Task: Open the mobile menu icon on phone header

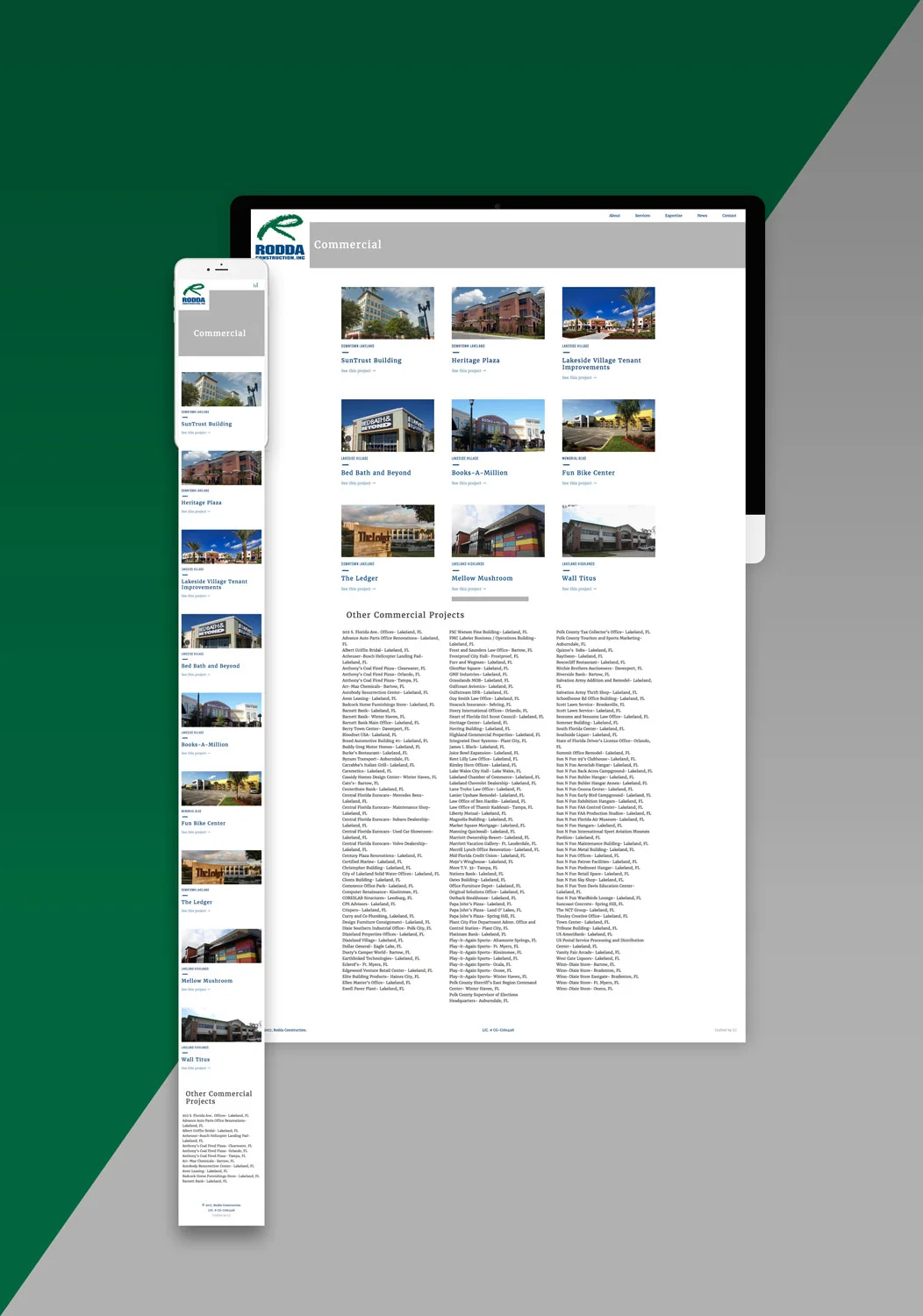Action: click(x=255, y=284)
